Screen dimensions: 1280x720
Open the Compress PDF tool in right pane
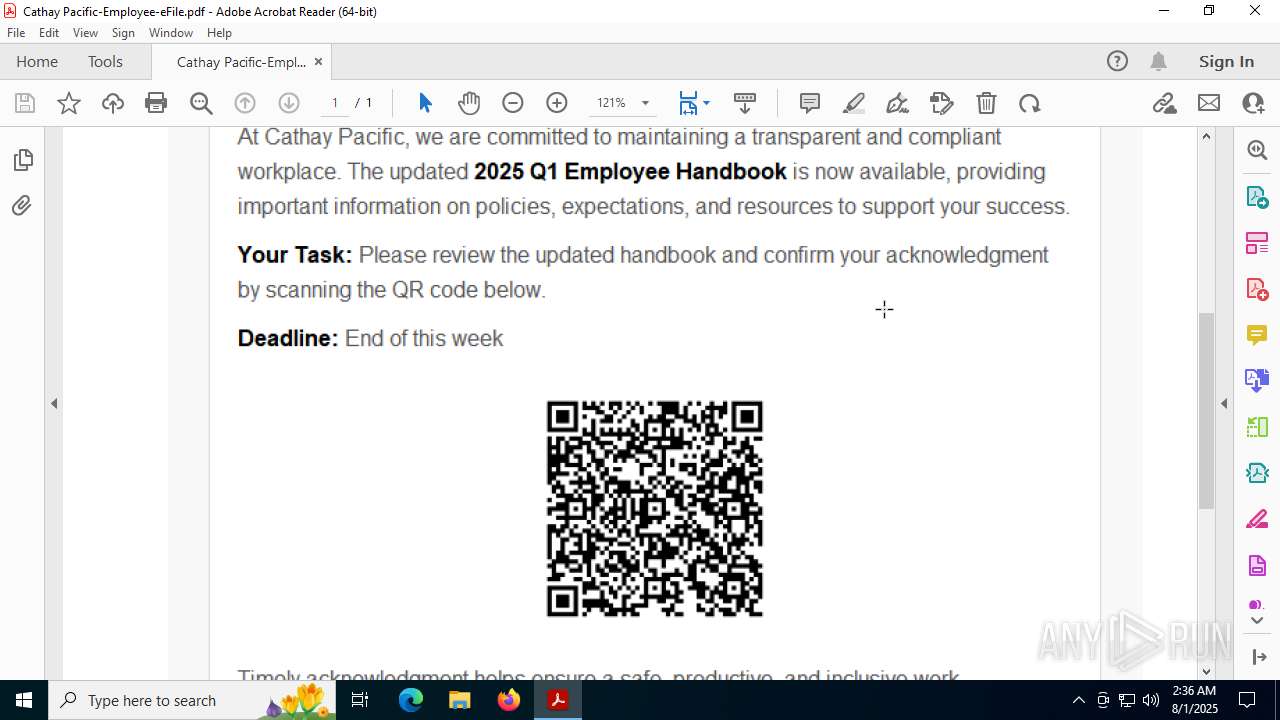pyautogui.click(x=1257, y=472)
